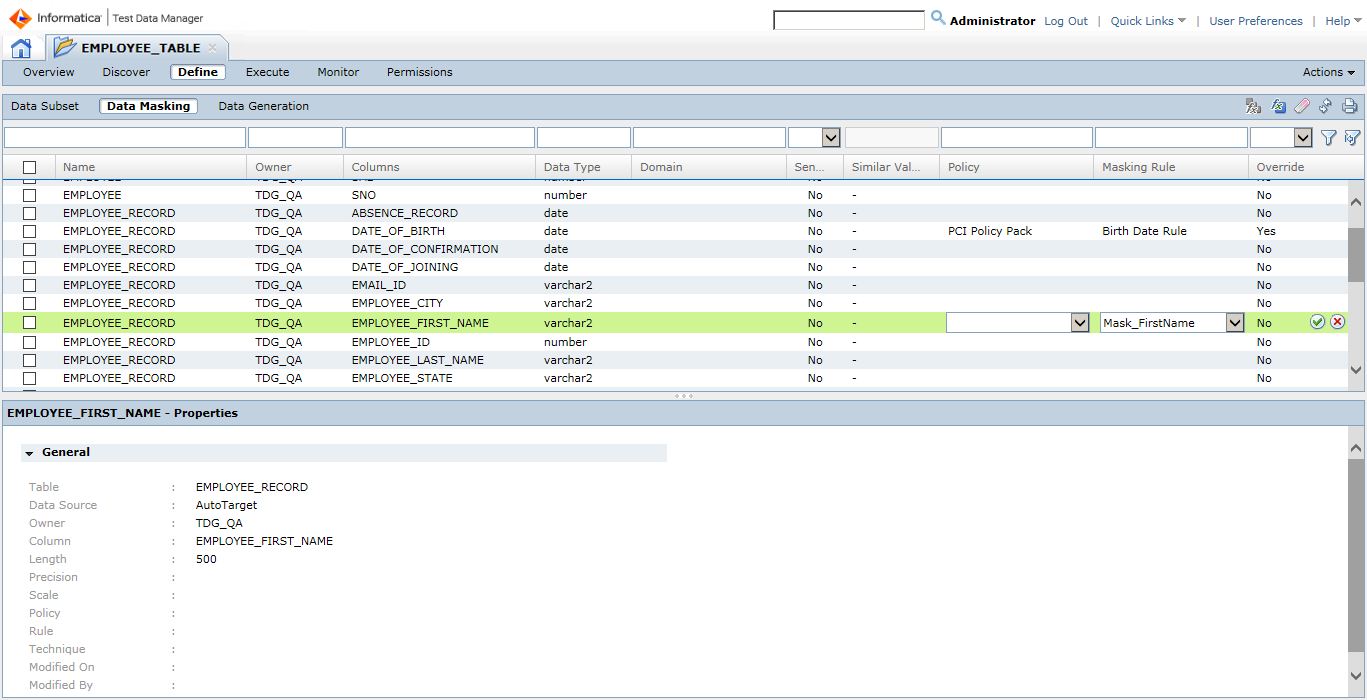Switch to the Overview tab
The width and height of the screenshot is (1367, 700).
pyautogui.click(x=49, y=72)
